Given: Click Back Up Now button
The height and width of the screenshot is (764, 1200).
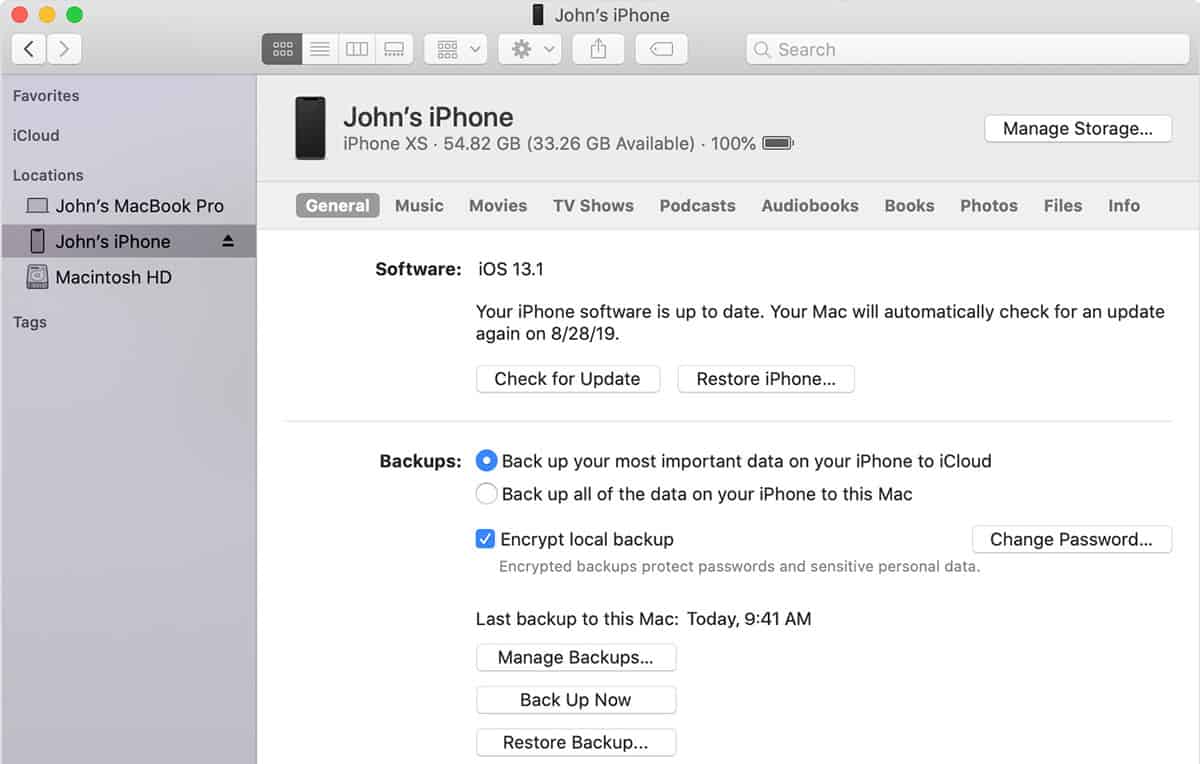Looking at the screenshot, I should pos(576,700).
